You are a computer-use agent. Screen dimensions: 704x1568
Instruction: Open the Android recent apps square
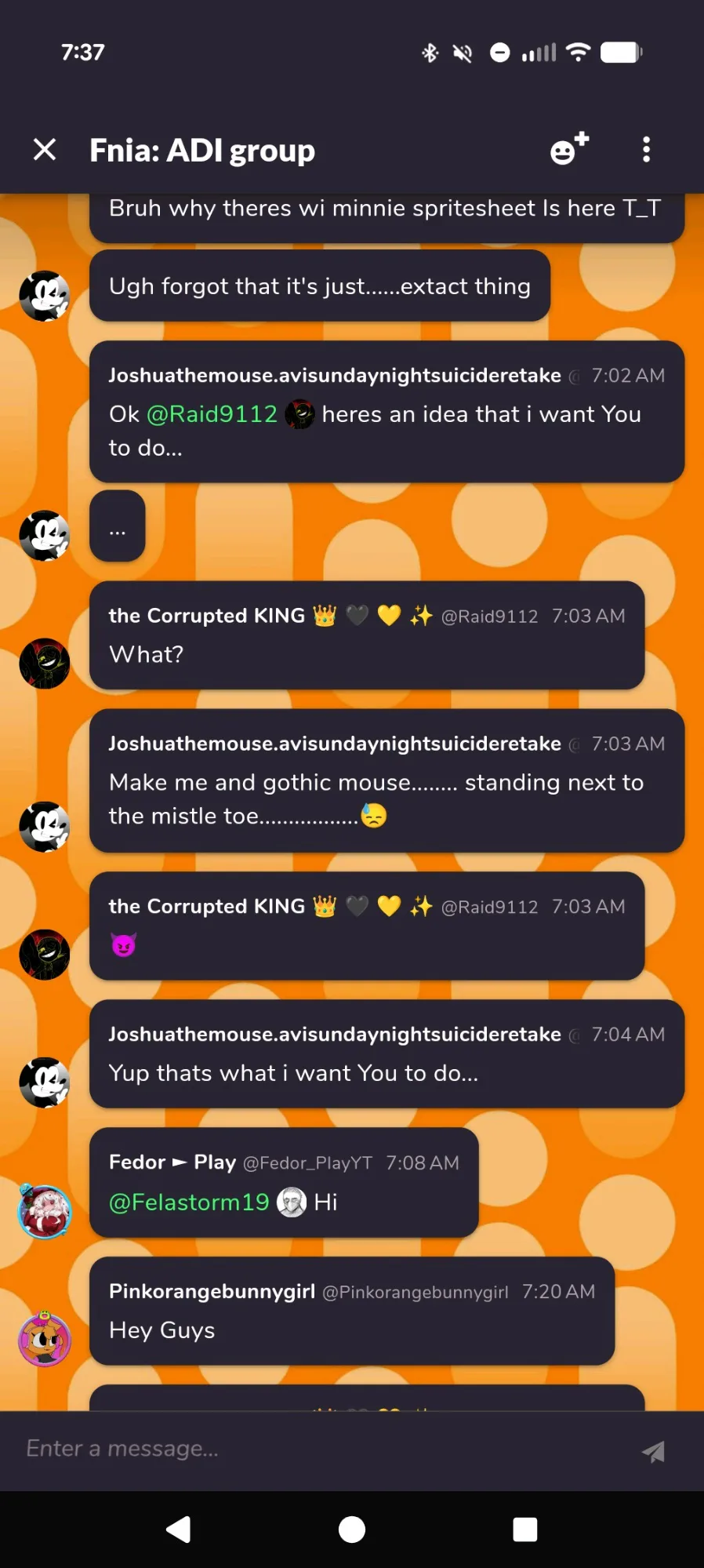(524, 1529)
